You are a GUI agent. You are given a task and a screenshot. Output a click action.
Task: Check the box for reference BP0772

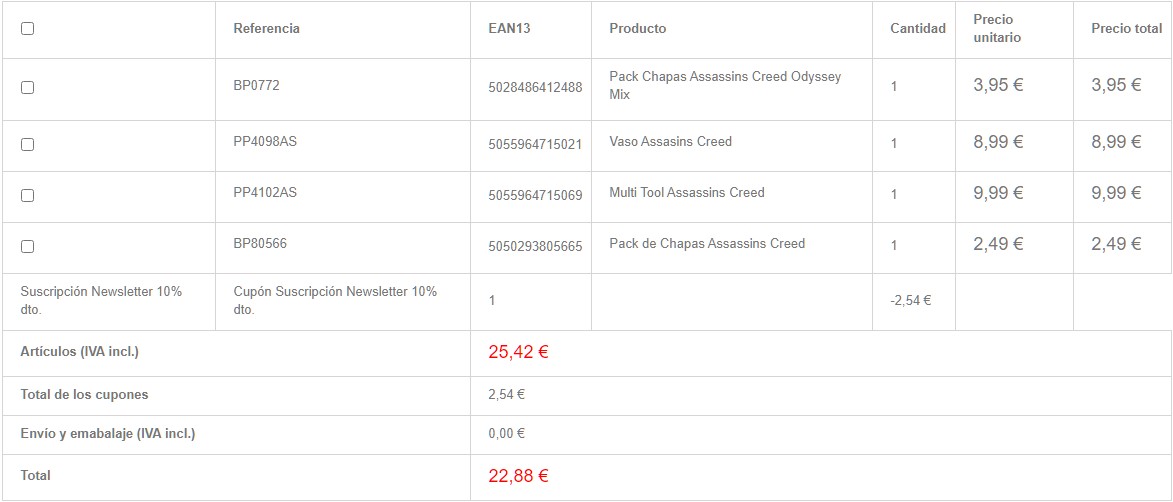27,88
